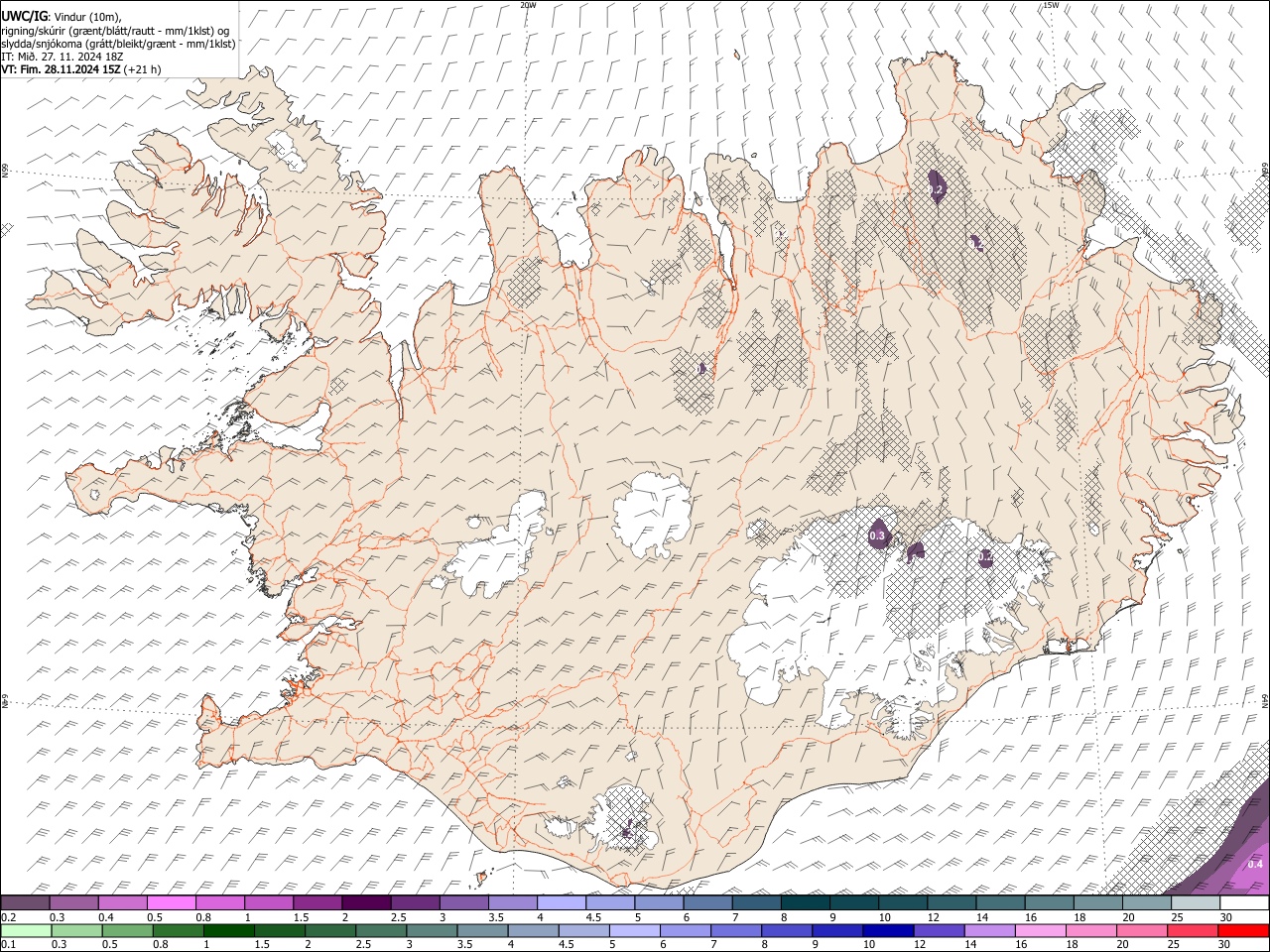The height and width of the screenshot is (952, 1270).
Task: Pick the dark teal 8 swatch in upper legend
Action: (806, 903)
